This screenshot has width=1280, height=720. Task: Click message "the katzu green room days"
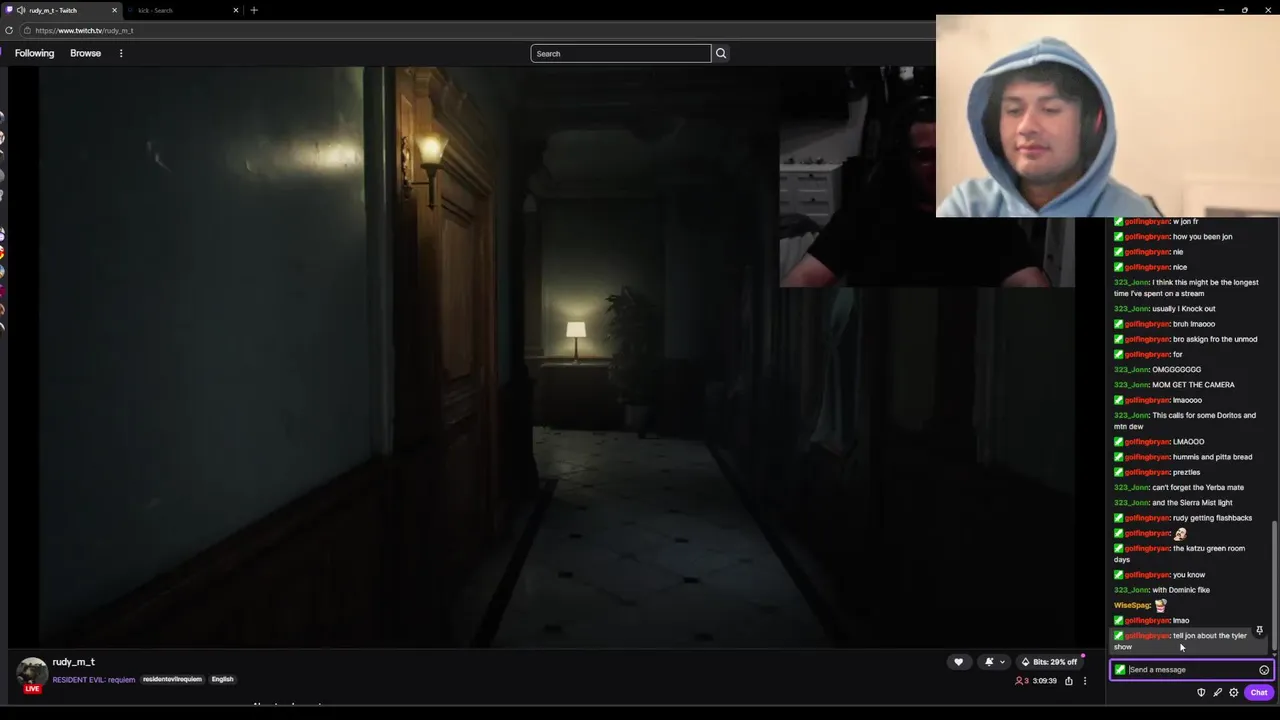pos(1180,554)
